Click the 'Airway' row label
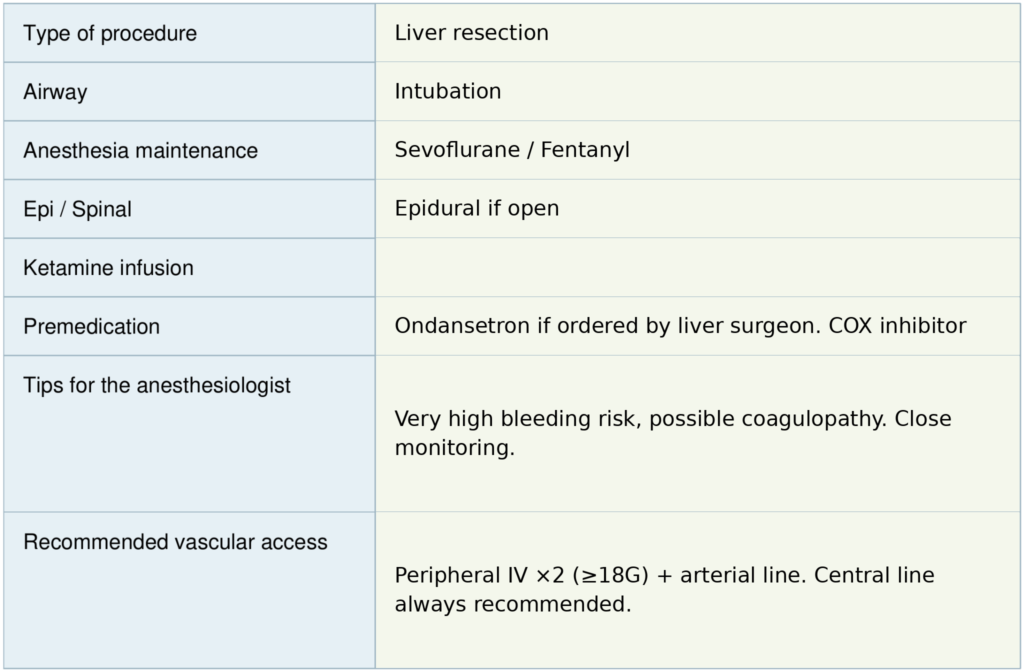Viewport: 1024px width, 672px height. (x=55, y=92)
